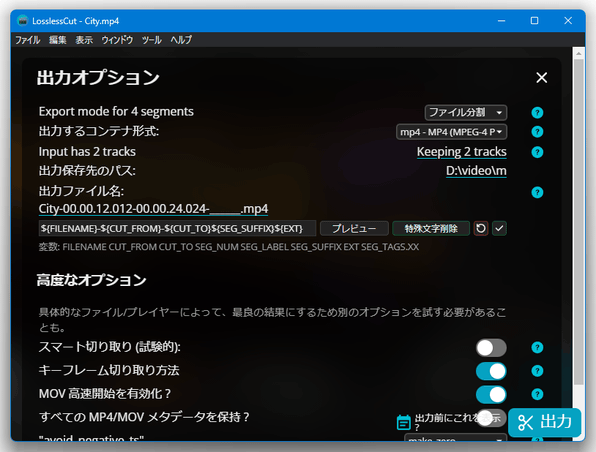Image resolution: width=596 pixels, height=452 pixels.
Task: Open help icon beside 出力ファイル名
Action: click(537, 192)
